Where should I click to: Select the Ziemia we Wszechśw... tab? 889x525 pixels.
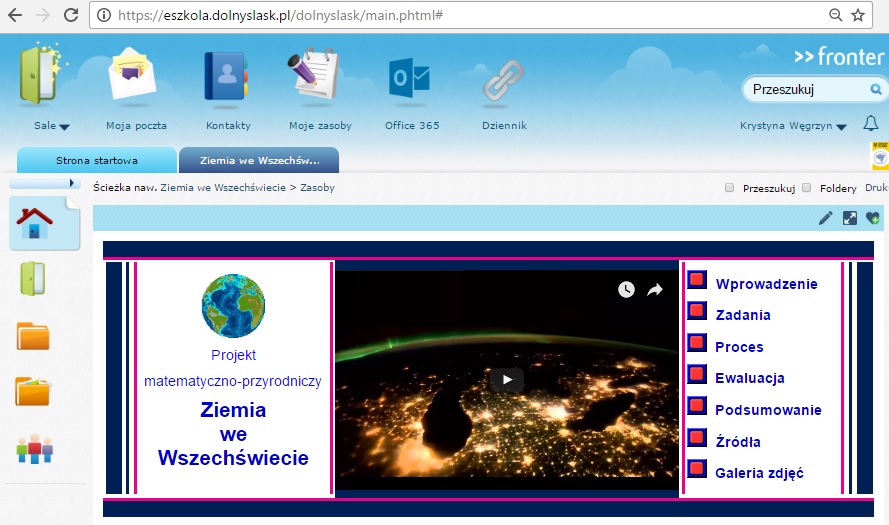pos(259,160)
